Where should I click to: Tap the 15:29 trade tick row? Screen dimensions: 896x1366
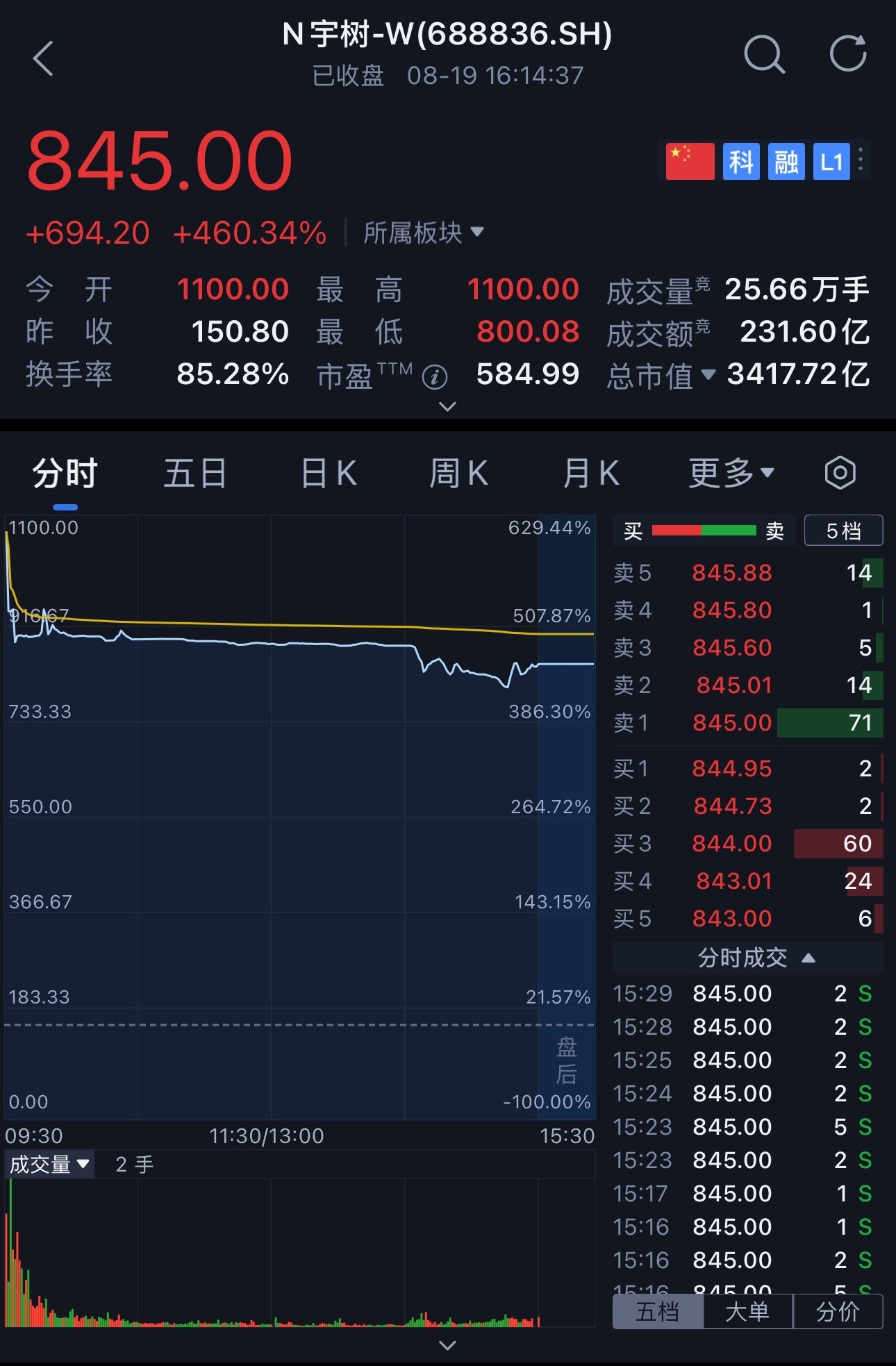pos(742,993)
